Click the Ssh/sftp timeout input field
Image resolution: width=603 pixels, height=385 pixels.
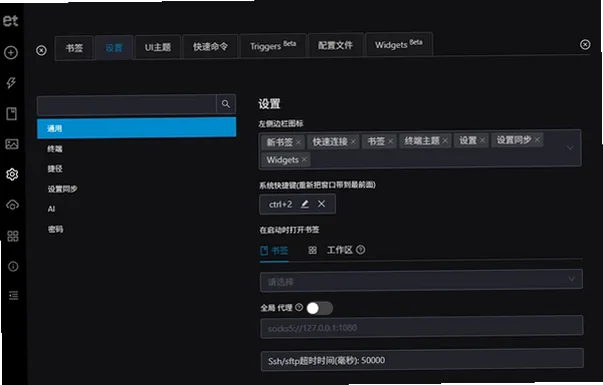click(422, 360)
